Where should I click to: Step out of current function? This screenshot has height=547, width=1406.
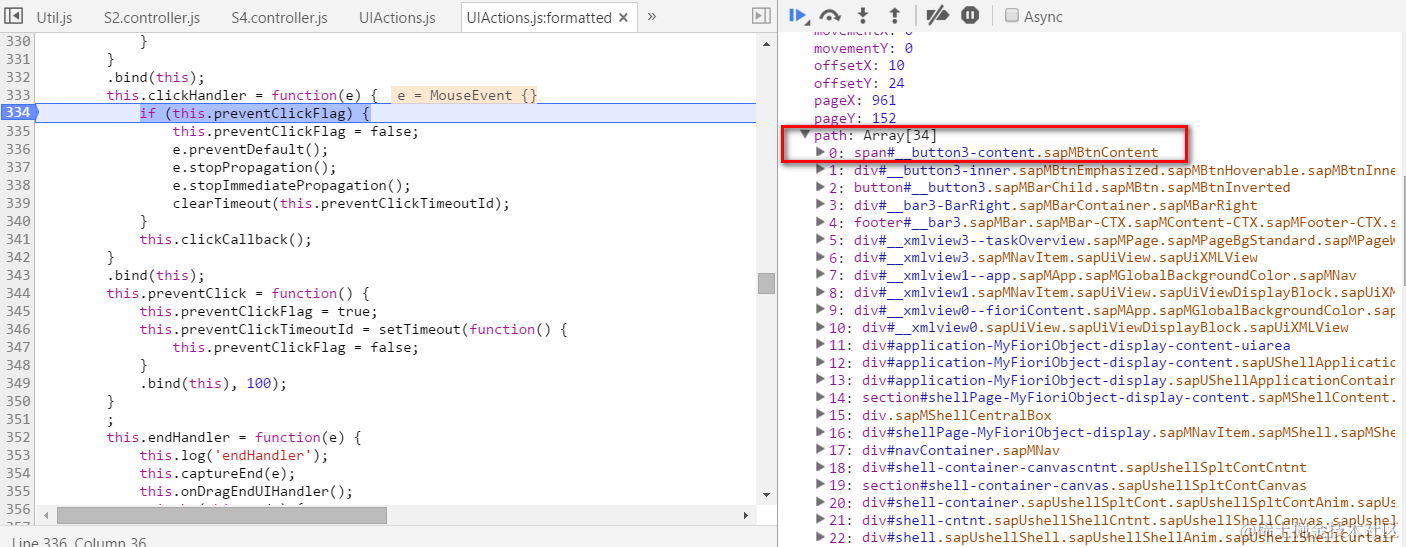(895, 16)
